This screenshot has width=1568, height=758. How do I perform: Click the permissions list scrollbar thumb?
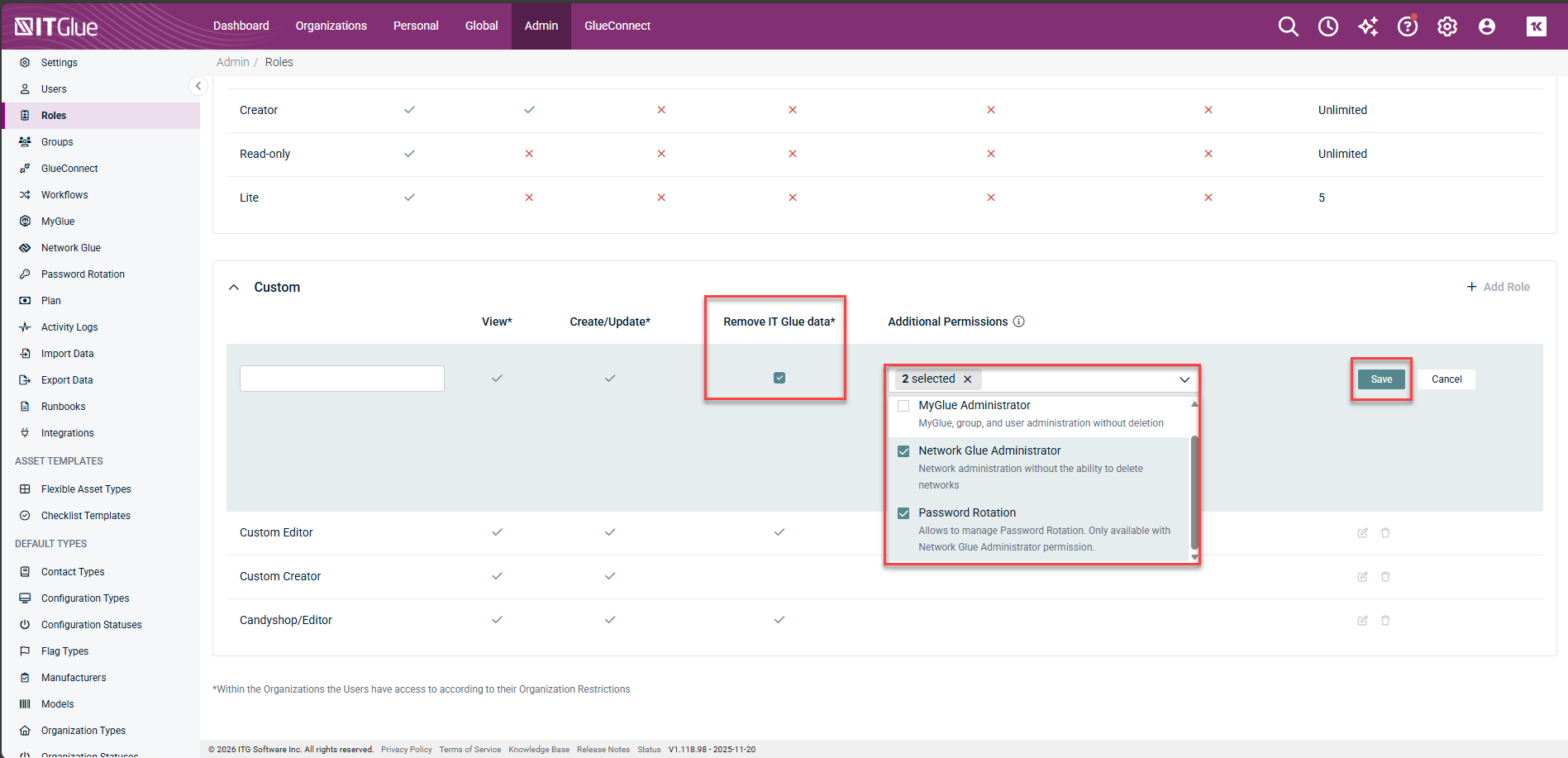(1194, 493)
